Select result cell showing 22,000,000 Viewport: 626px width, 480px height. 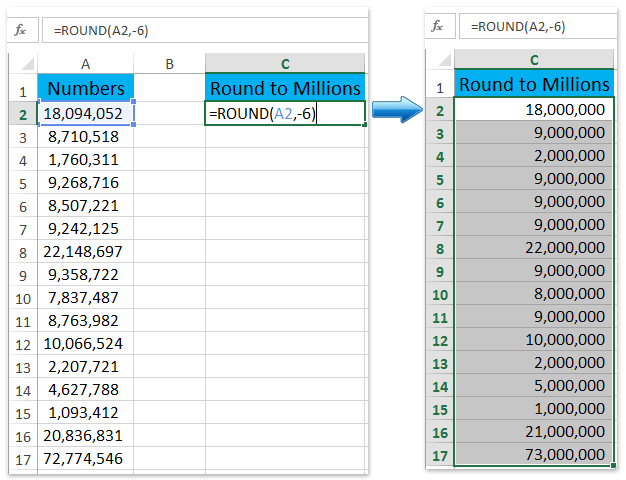click(x=534, y=247)
